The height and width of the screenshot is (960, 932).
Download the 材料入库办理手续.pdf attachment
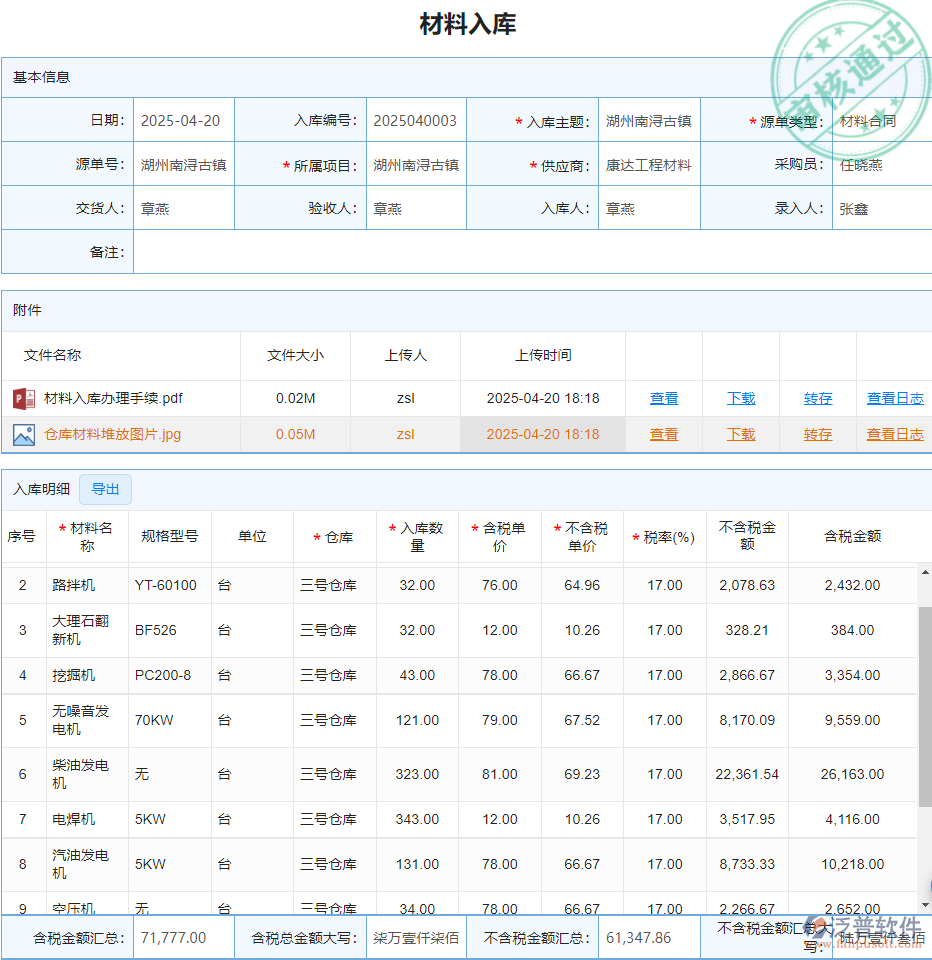click(741, 399)
